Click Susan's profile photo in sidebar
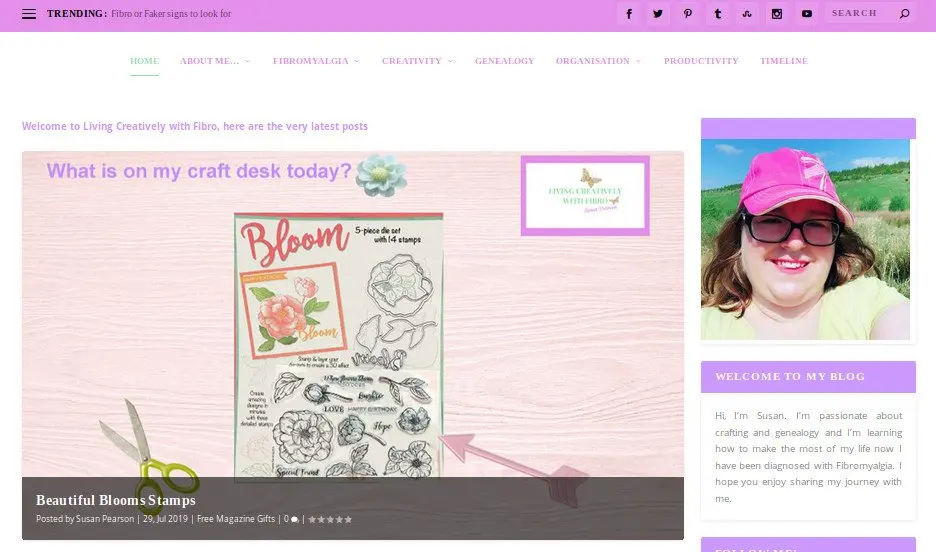Viewport: 936px width, 552px height. coord(805,239)
